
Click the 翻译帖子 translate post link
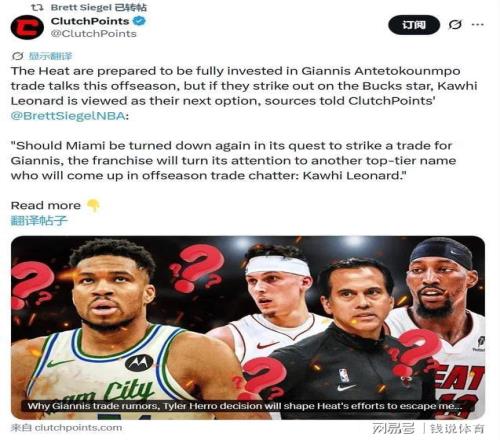pyautogui.click(x=39, y=220)
